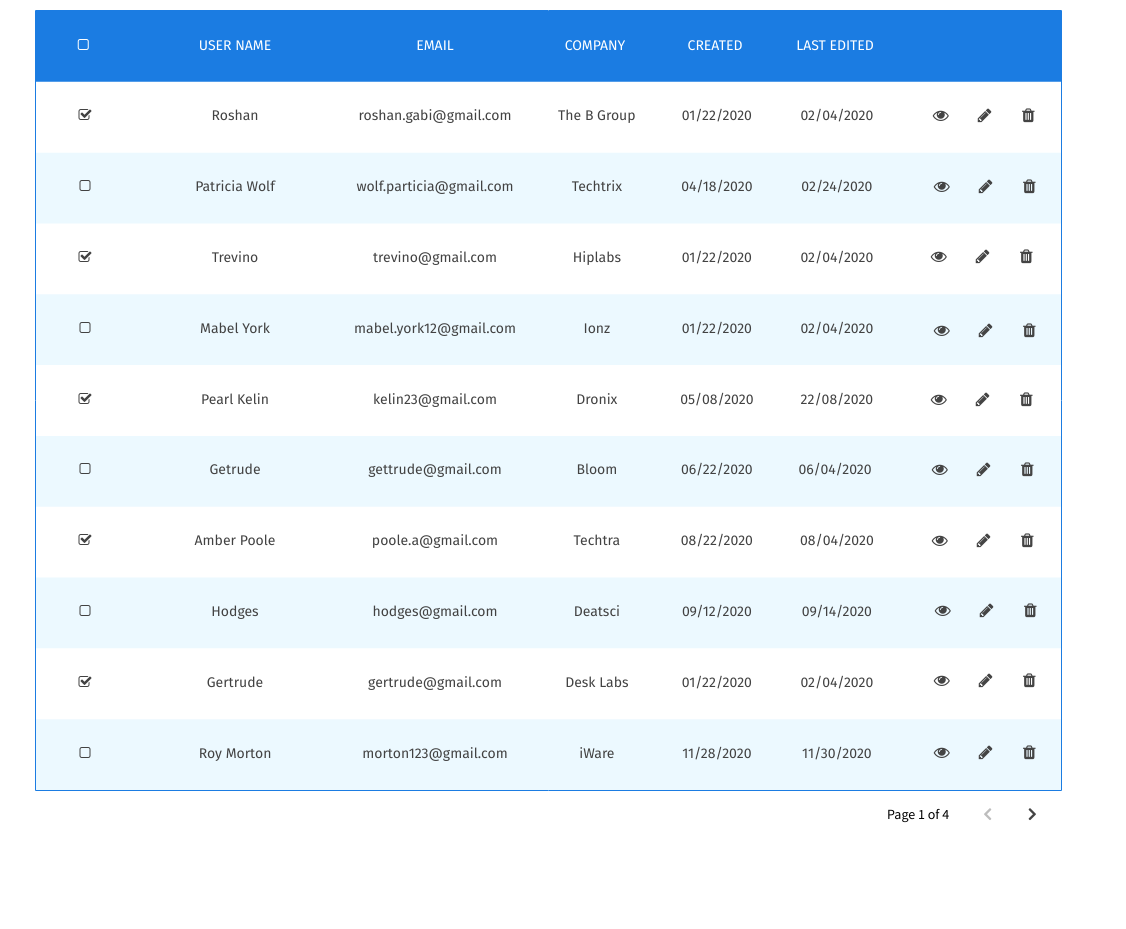Click the USER NAME column header

pyautogui.click(x=234, y=45)
